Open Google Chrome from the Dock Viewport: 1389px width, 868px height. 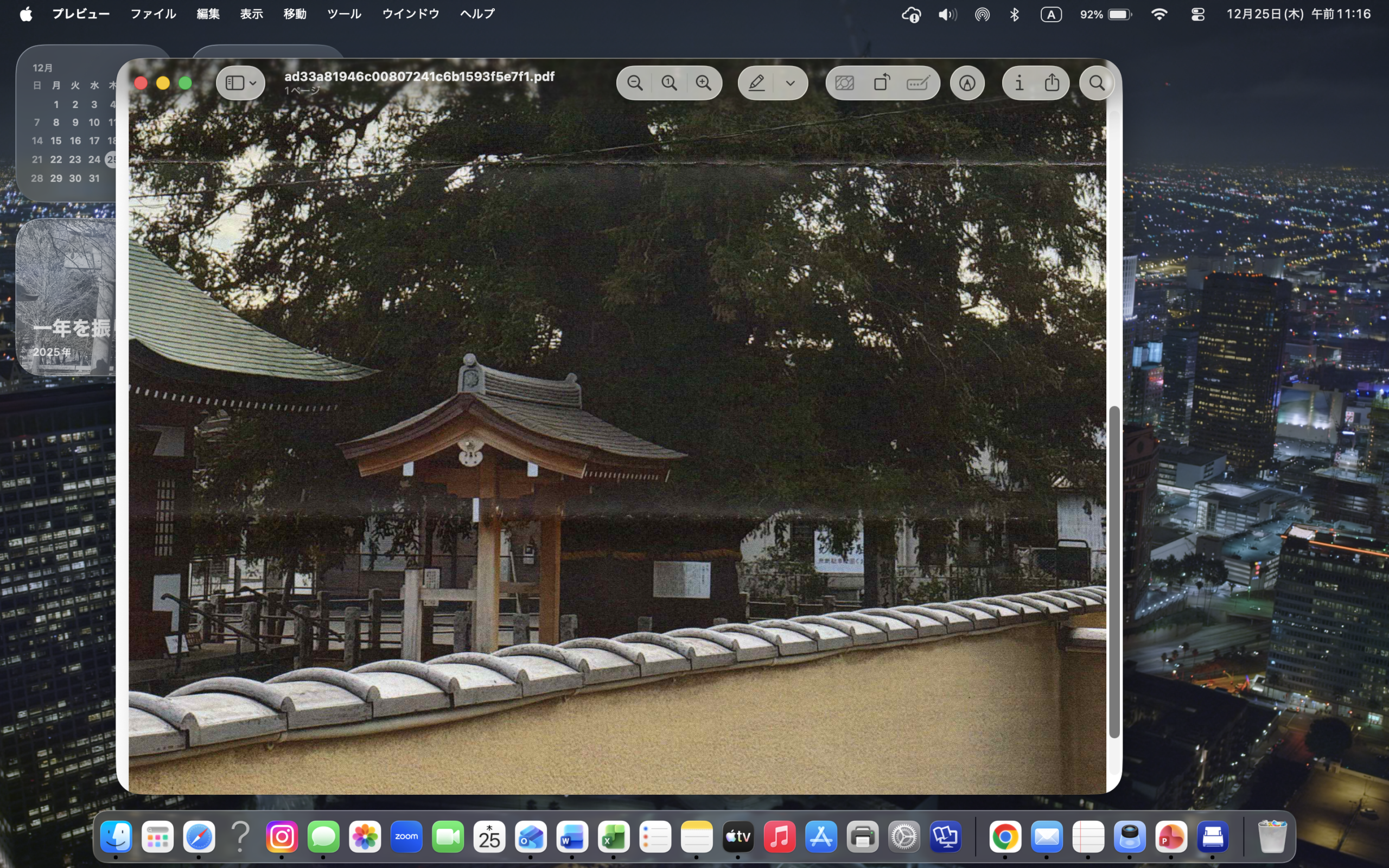(x=1005, y=838)
